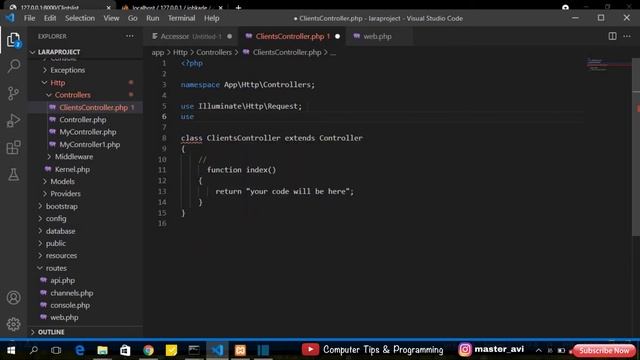Open Task View on the taskbar
The width and height of the screenshot is (640, 360).
[56, 350]
